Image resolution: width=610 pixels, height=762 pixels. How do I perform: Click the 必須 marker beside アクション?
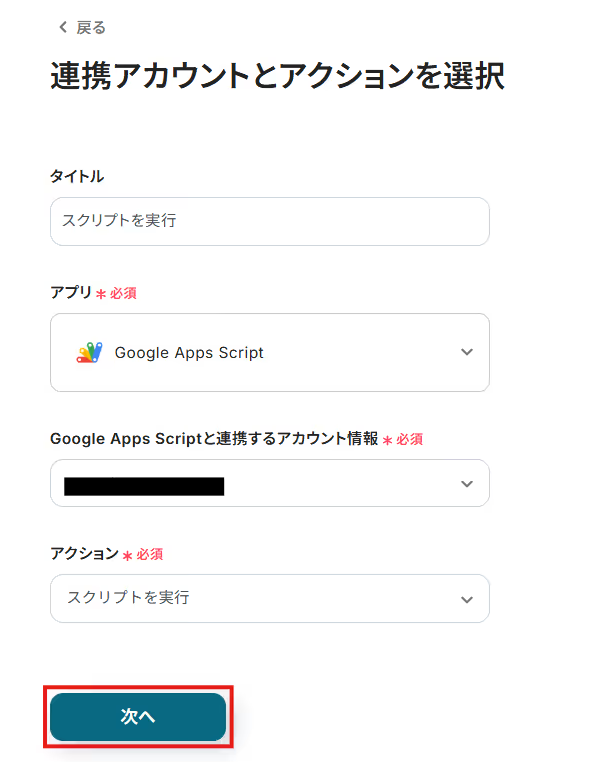tap(150, 555)
